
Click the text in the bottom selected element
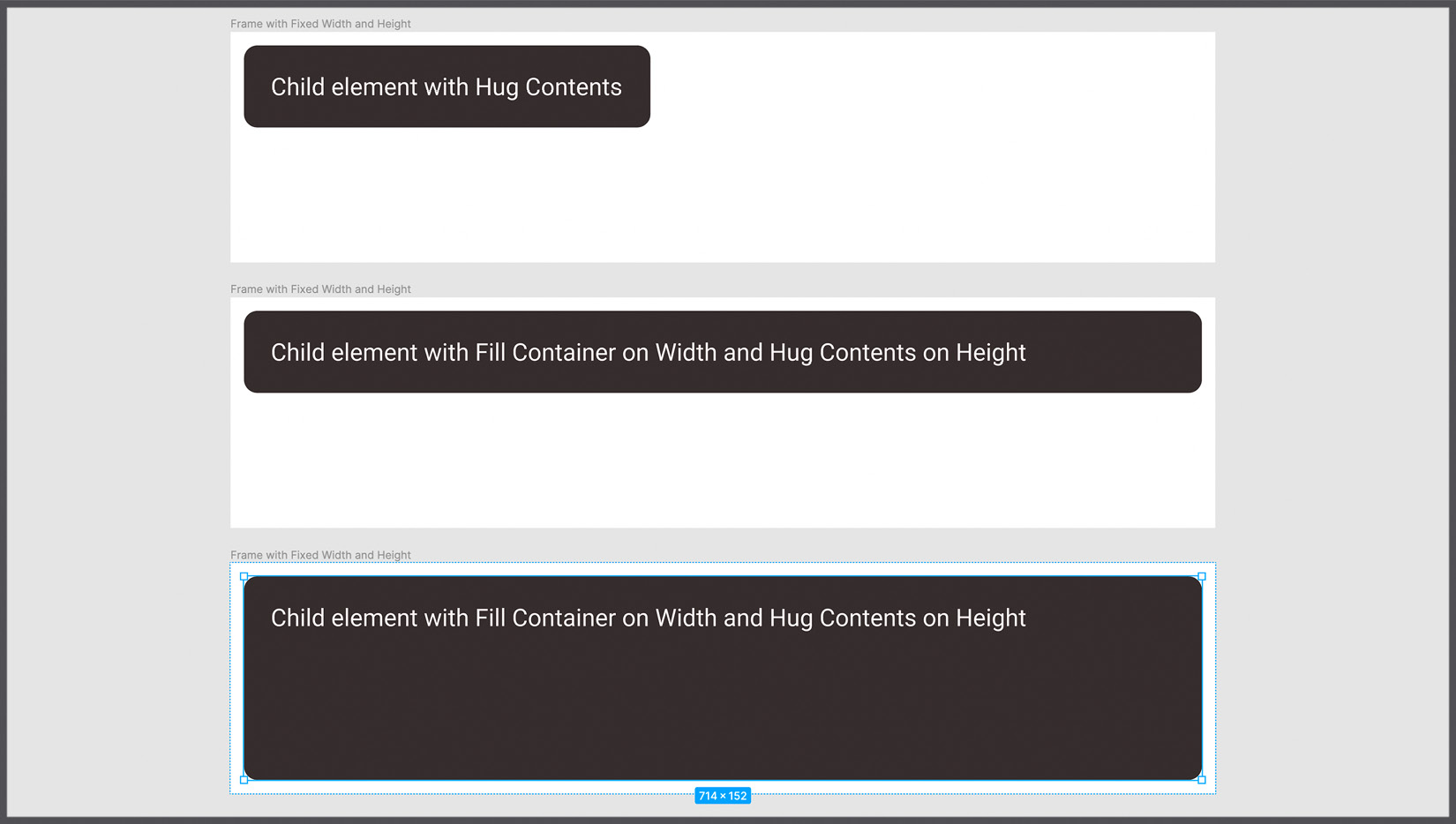[x=647, y=618]
